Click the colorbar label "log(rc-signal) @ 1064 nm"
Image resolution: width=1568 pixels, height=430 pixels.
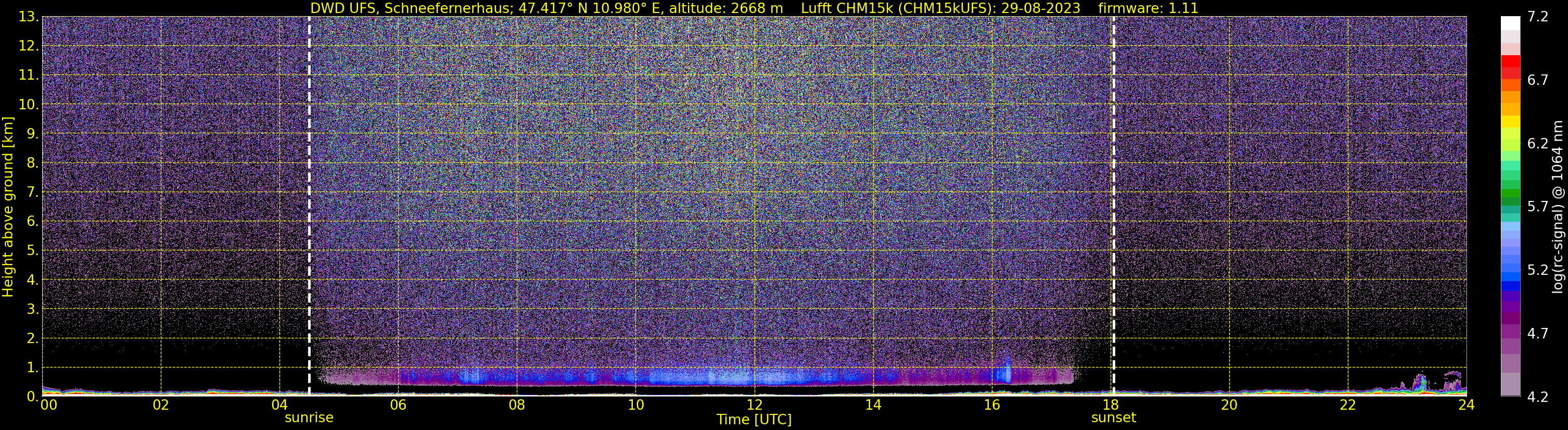click(x=1557, y=207)
